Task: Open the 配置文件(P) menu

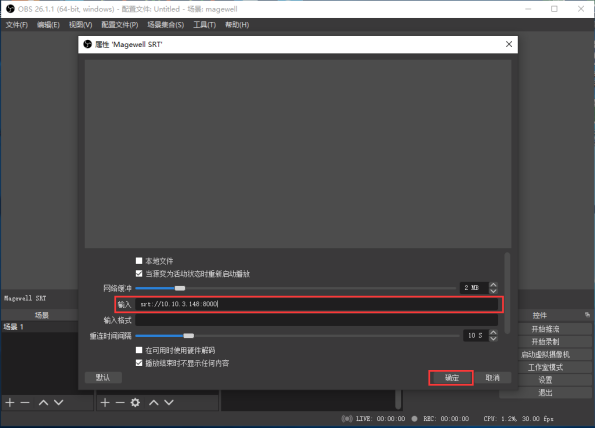Action: point(120,25)
